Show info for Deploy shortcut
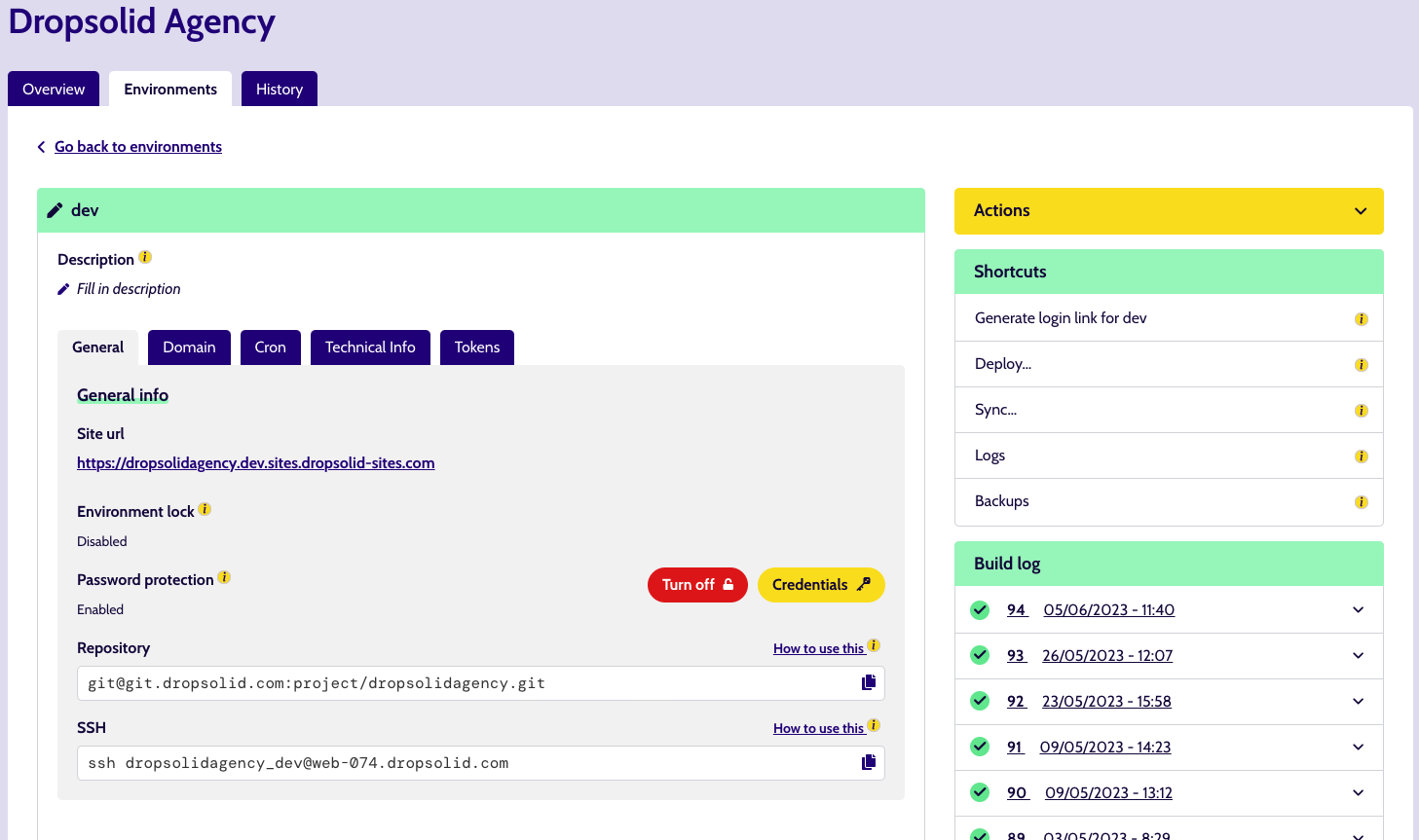This screenshot has height=840, width=1419. click(x=1362, y=365)
